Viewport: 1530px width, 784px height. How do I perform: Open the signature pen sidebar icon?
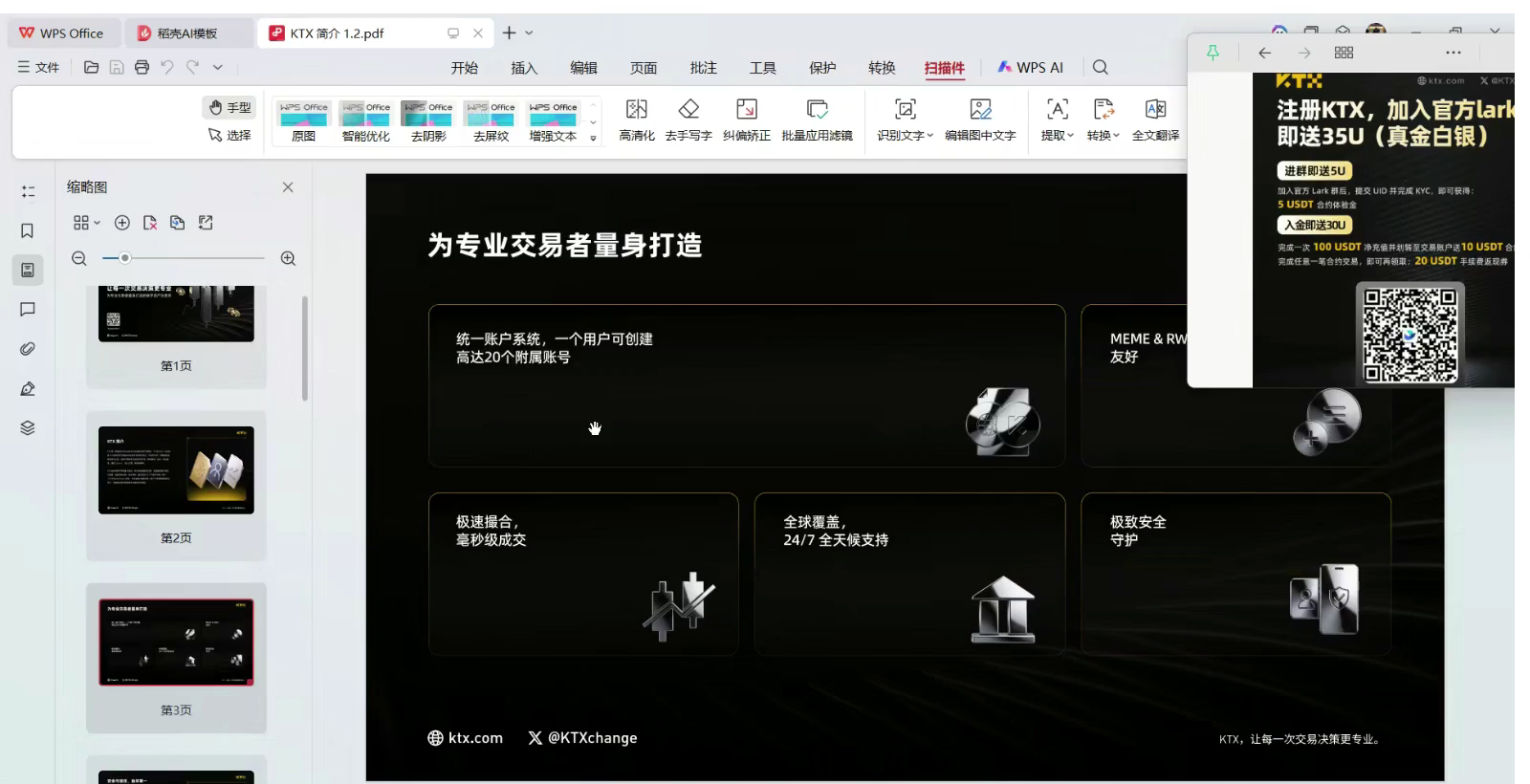click(x=28, y=388)
